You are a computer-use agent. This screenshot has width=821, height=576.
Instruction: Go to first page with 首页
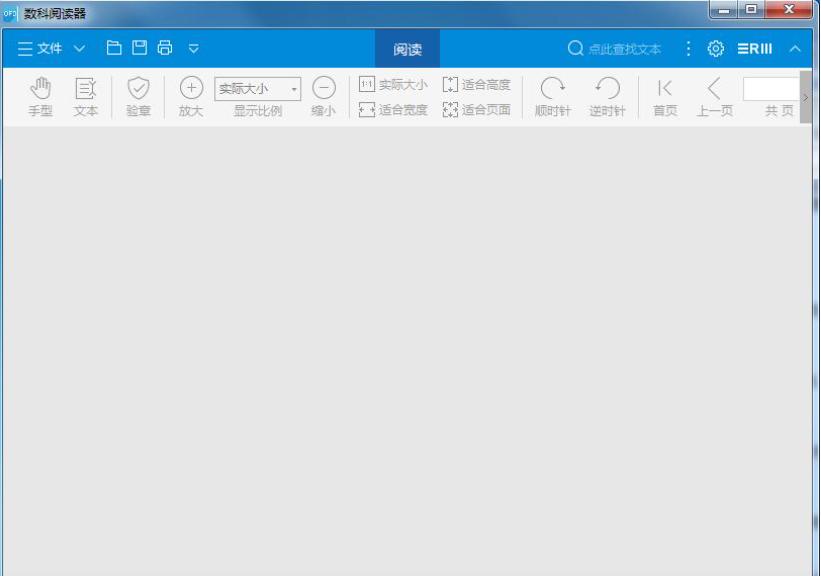(665, 97)
